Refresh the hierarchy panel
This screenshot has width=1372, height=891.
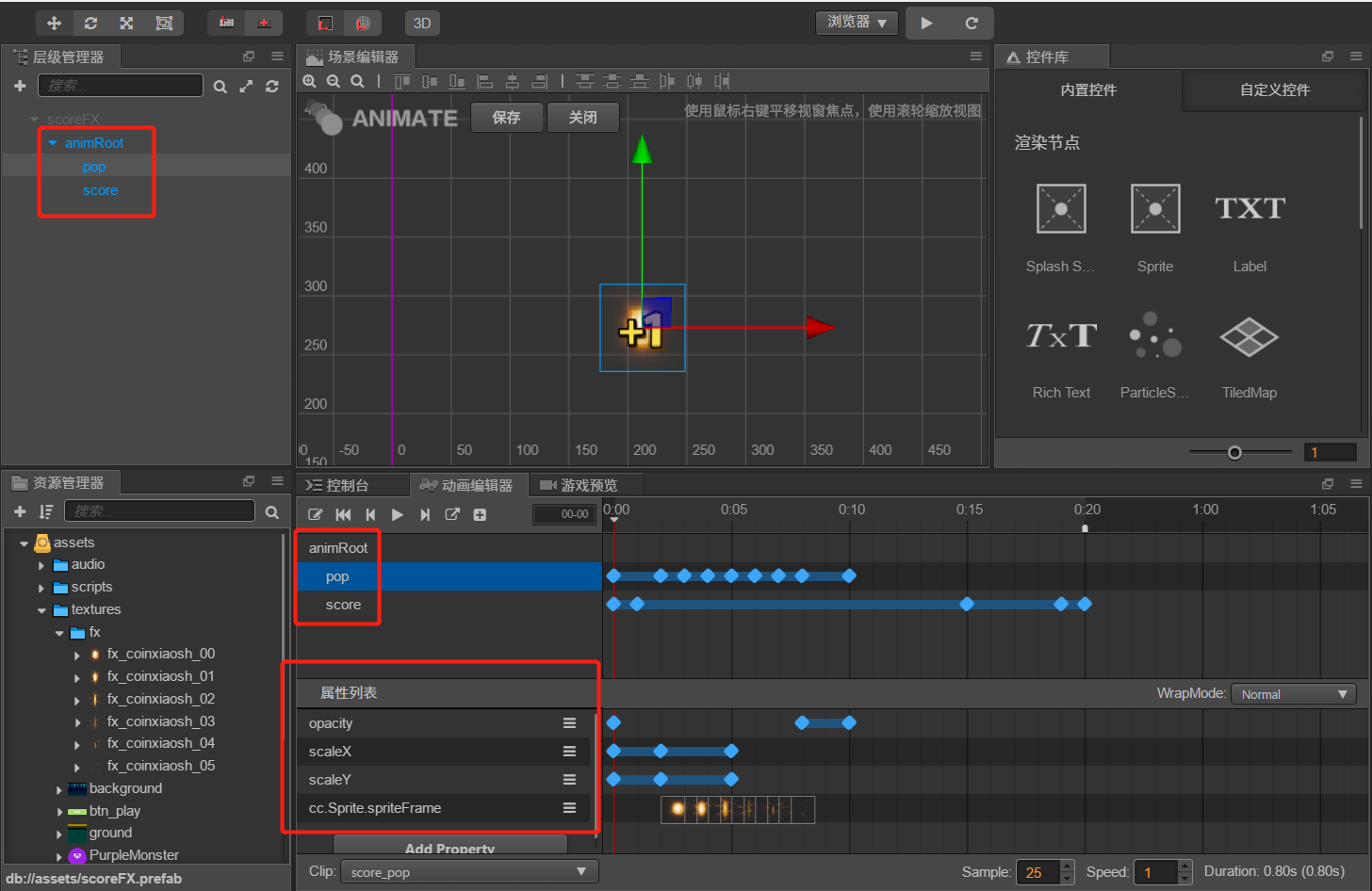click(x=272, y=87)
